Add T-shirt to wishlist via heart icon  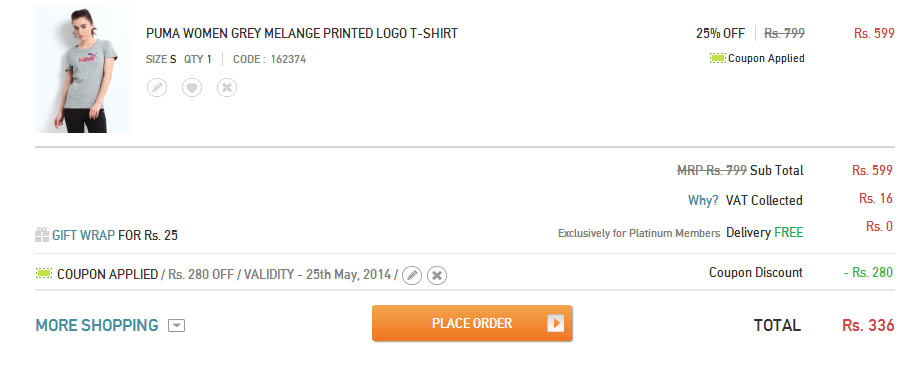point(192,88)
